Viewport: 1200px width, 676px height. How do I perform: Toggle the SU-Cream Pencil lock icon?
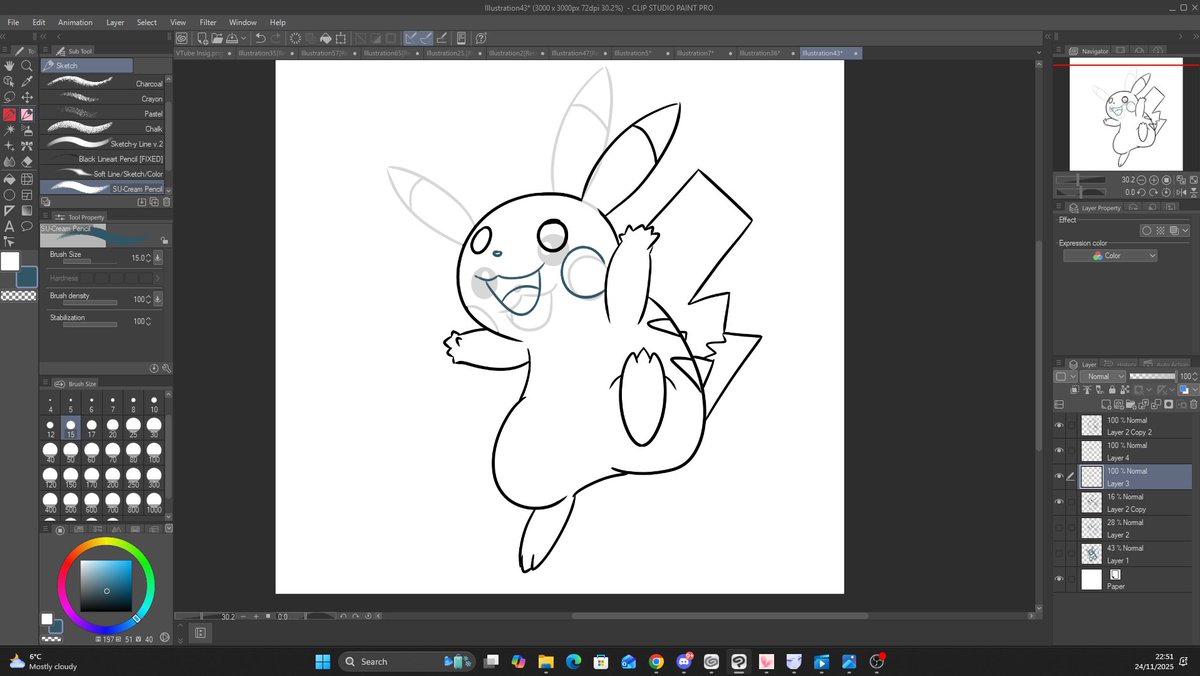(x=164, y=240)
